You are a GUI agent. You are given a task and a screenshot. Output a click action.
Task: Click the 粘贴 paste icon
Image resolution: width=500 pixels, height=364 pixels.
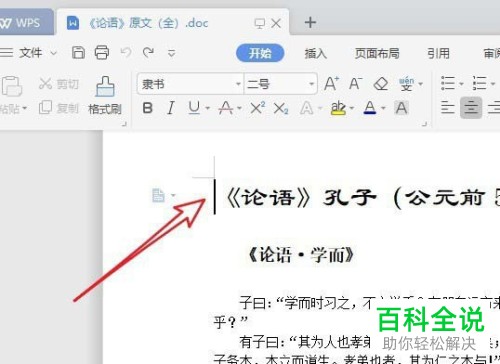coord(11,86)
